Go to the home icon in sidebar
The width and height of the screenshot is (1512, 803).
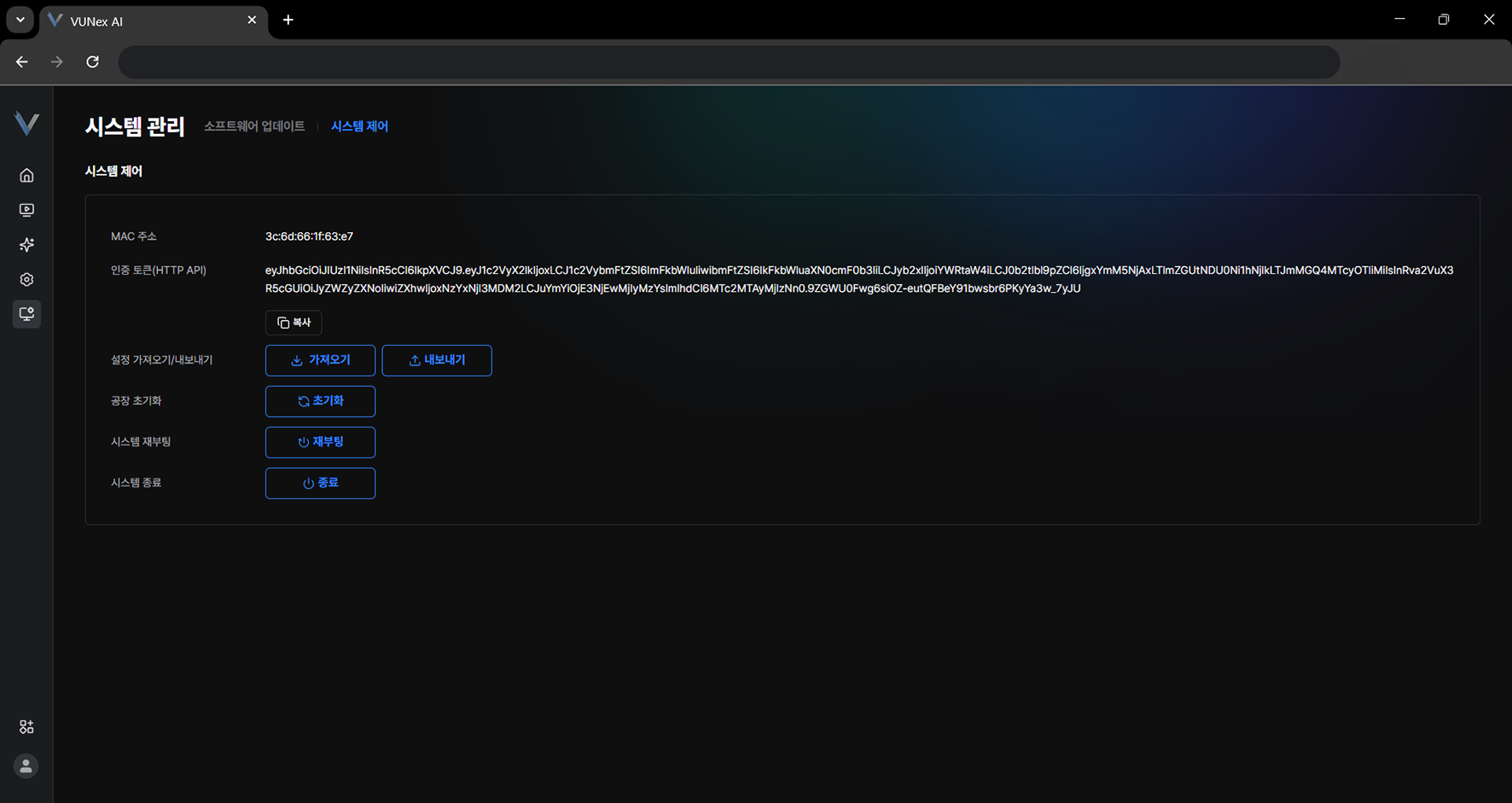tap(26, 176)
